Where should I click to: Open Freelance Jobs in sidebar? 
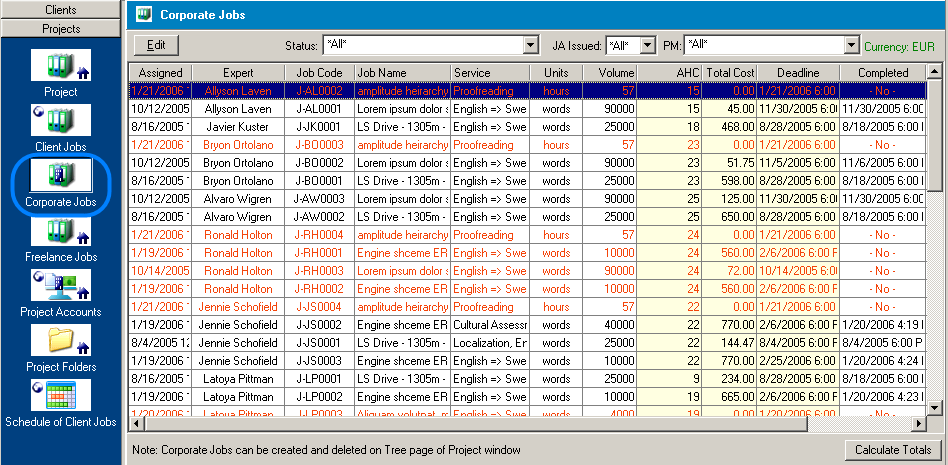(x=61, y=231)
